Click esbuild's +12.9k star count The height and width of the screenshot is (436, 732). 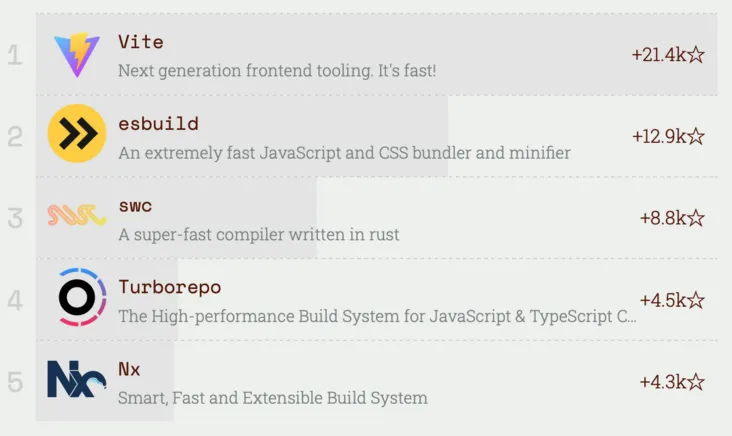pos(668,135)
